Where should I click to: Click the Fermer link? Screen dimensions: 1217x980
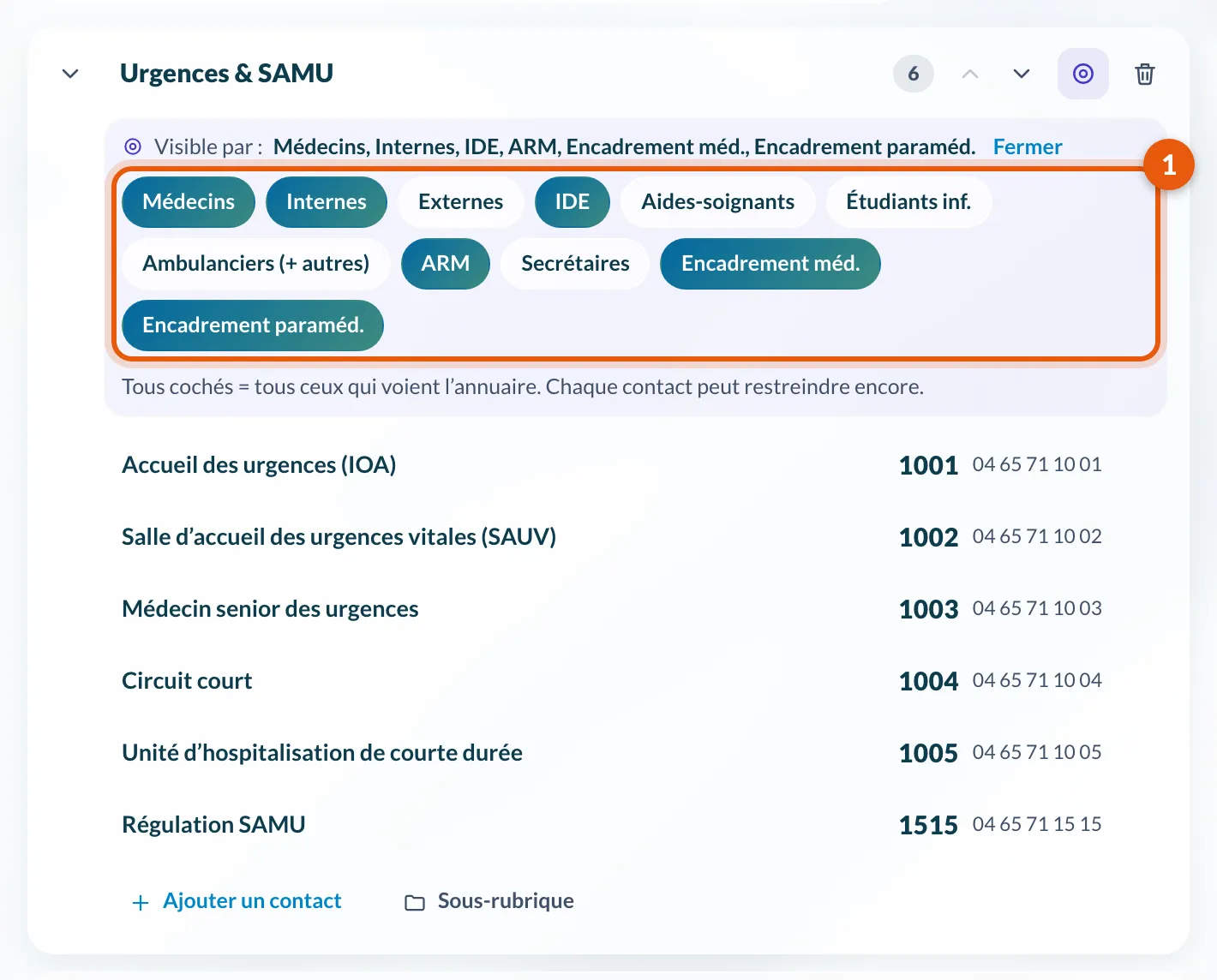point(1028,146)
